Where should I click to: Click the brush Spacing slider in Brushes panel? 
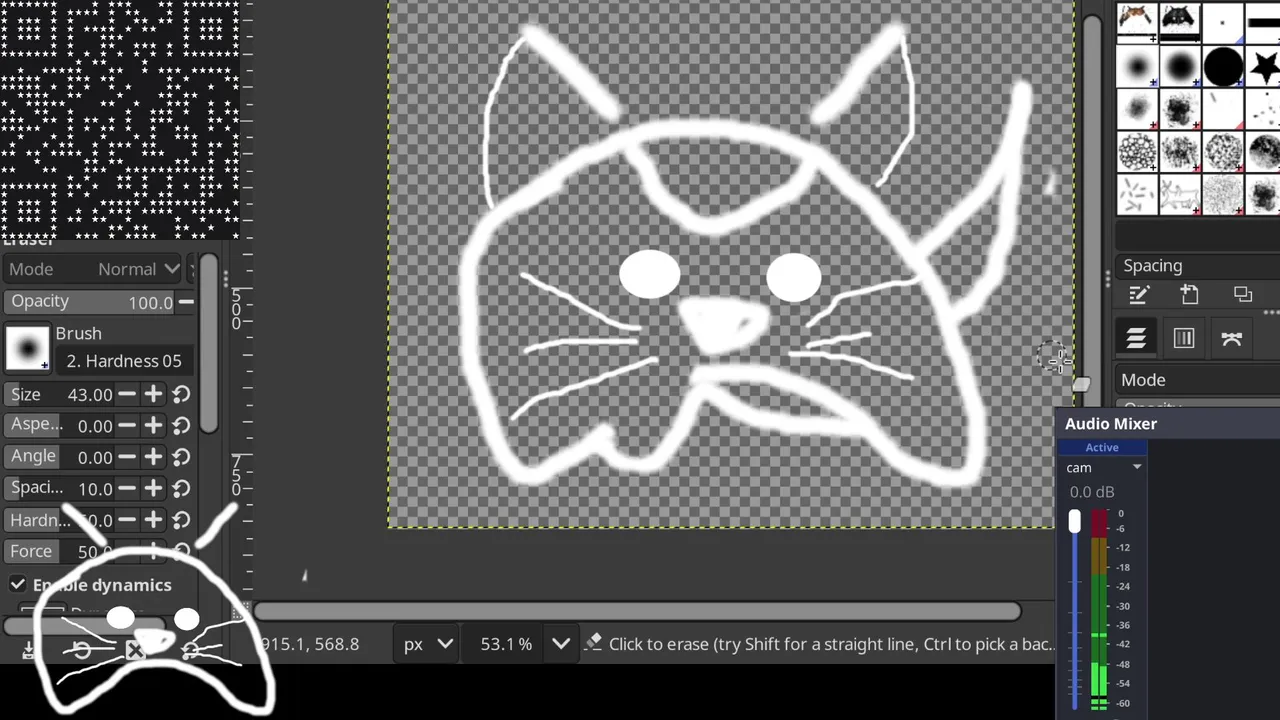tap(1198, 266)
